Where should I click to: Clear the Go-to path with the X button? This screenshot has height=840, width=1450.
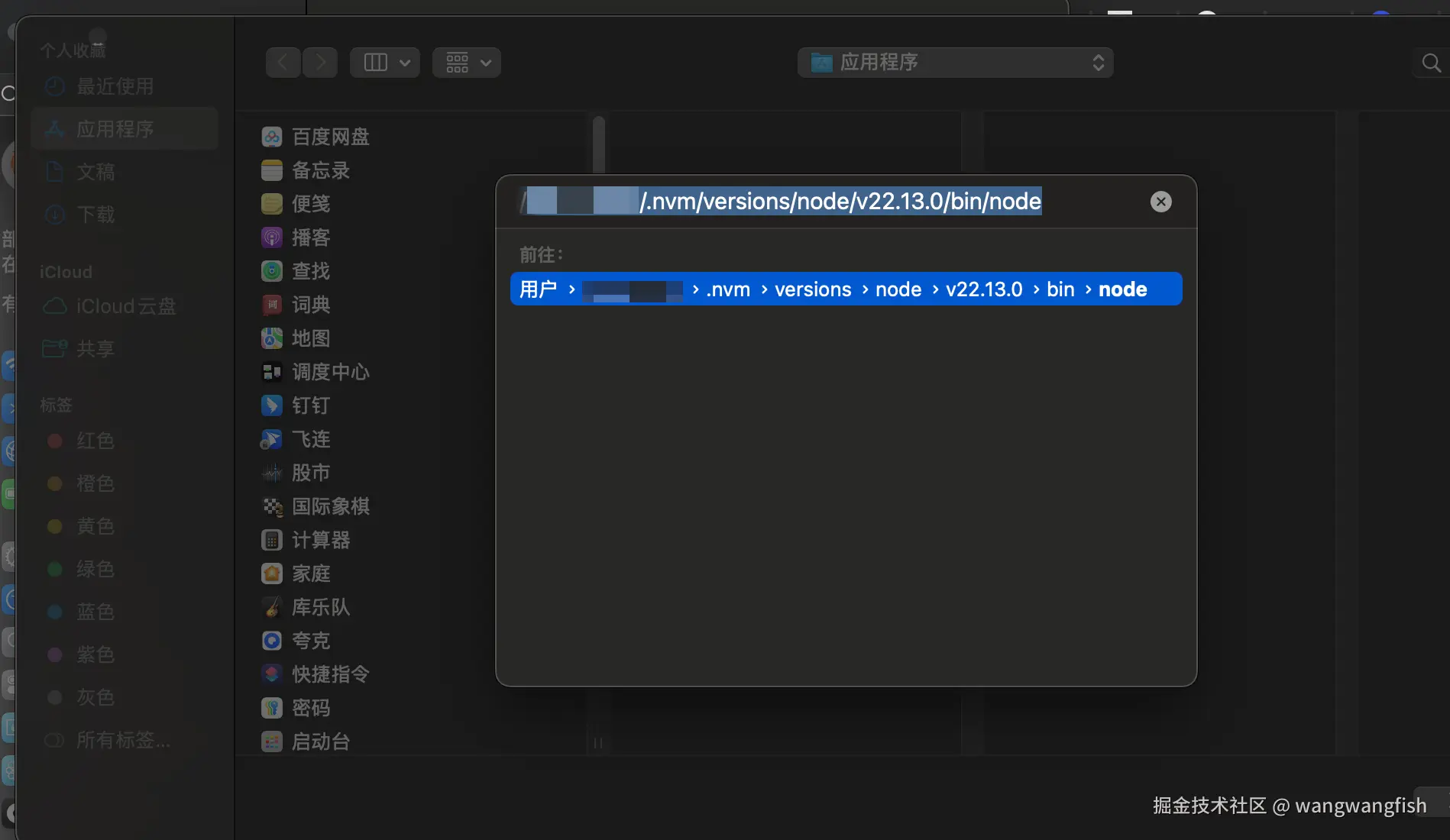click(x=1160, y=202)
